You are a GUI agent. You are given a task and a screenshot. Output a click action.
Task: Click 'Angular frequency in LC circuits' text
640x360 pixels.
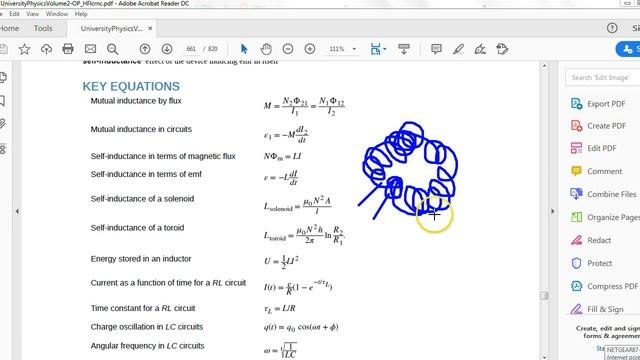tap(147, 346)
